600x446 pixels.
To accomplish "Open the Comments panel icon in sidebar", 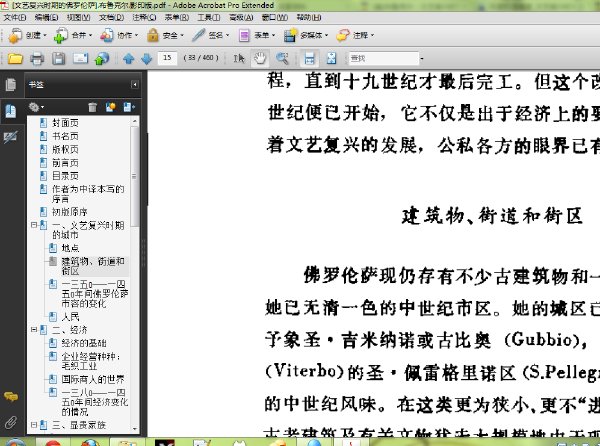I will pyautogui.click(x=11, y=397).
